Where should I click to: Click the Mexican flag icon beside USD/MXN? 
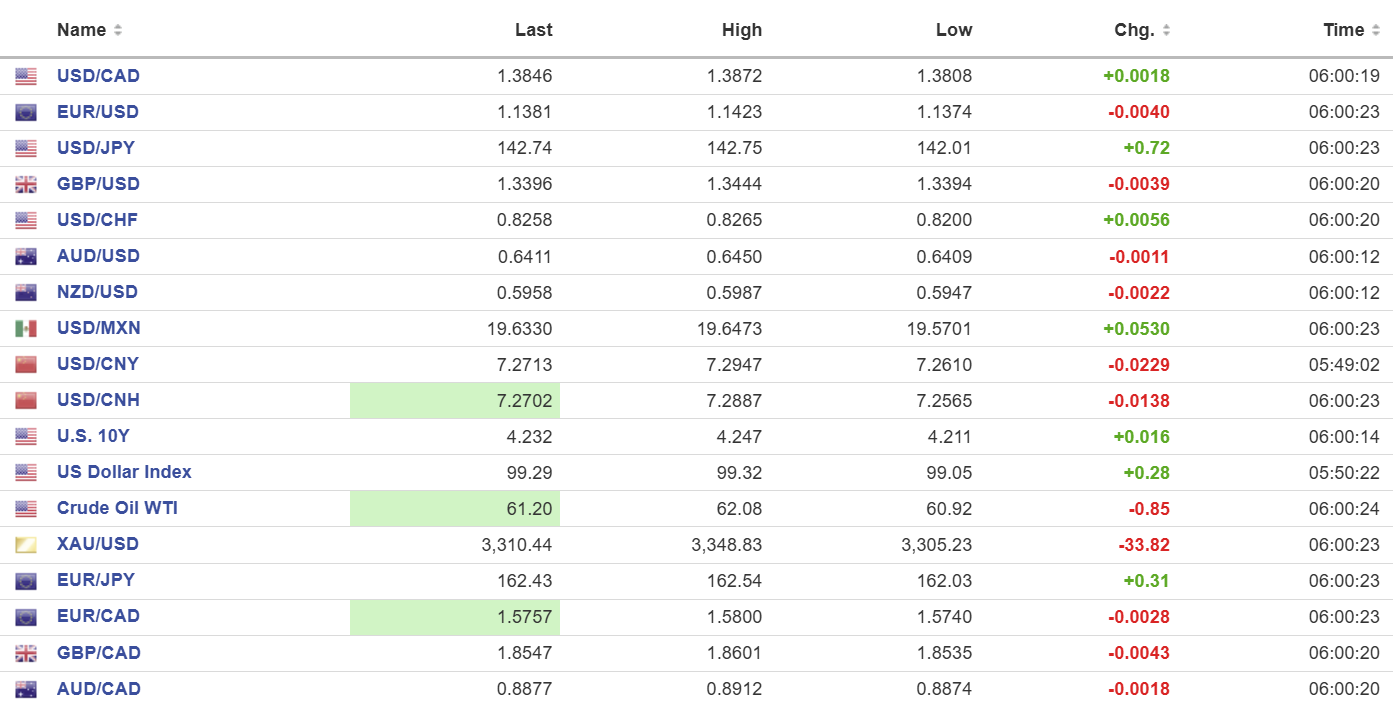[x=26, y=328]
